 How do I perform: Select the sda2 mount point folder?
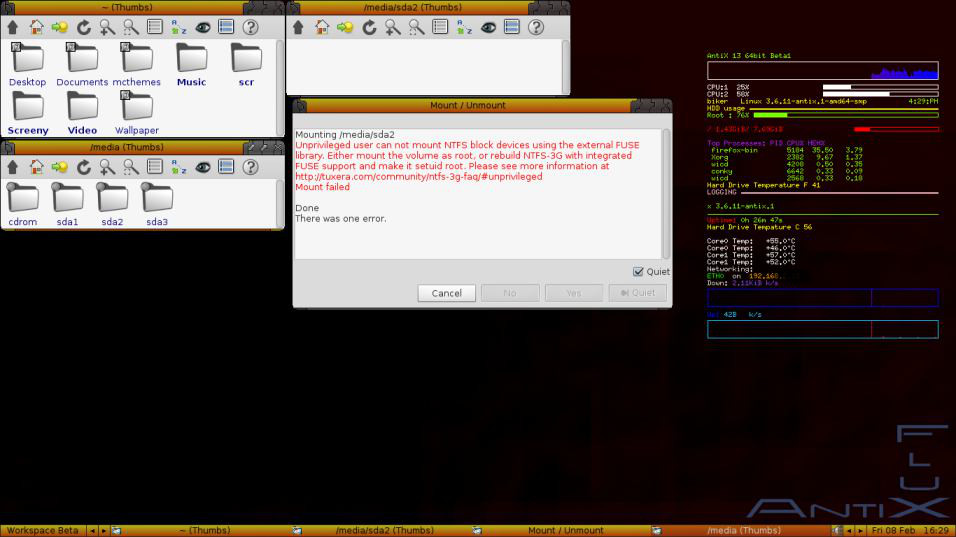pyautogui.click(x=112, y=205)
